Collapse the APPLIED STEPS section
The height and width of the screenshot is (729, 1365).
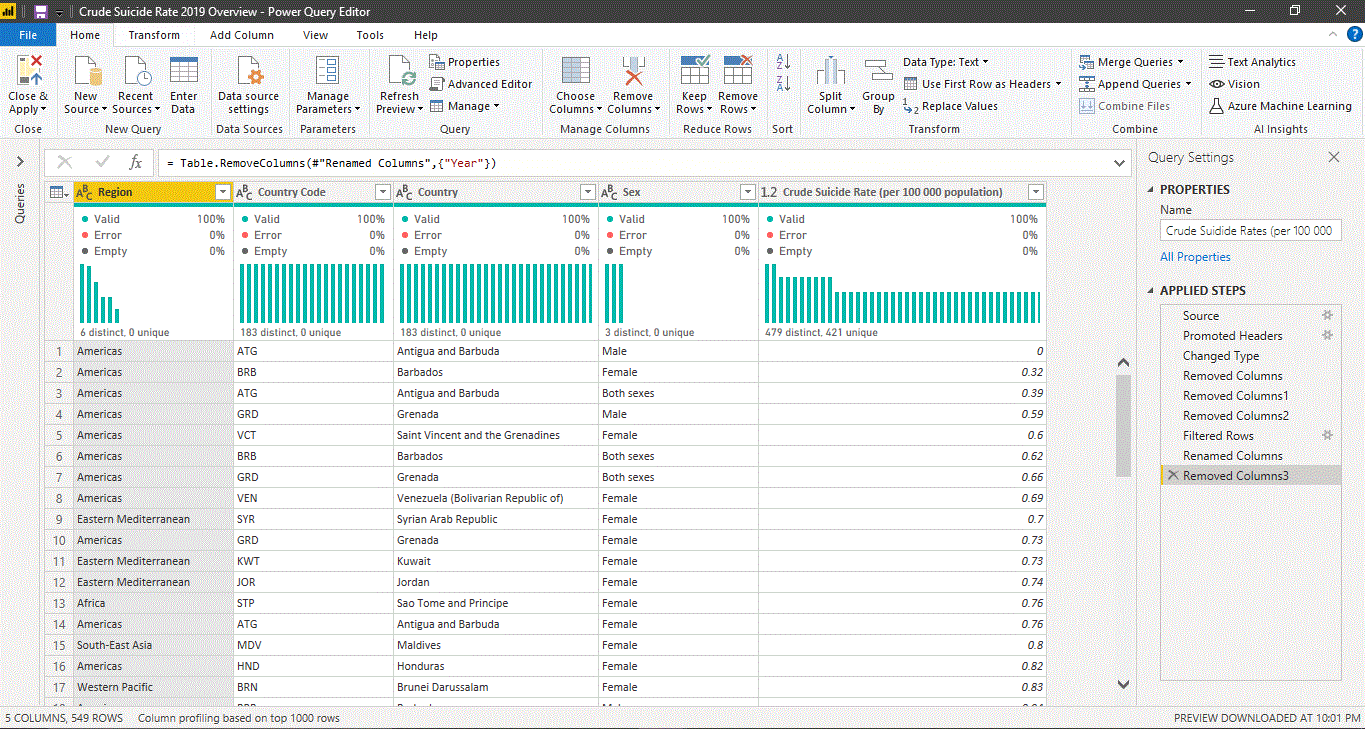(x=1150, y=291)
